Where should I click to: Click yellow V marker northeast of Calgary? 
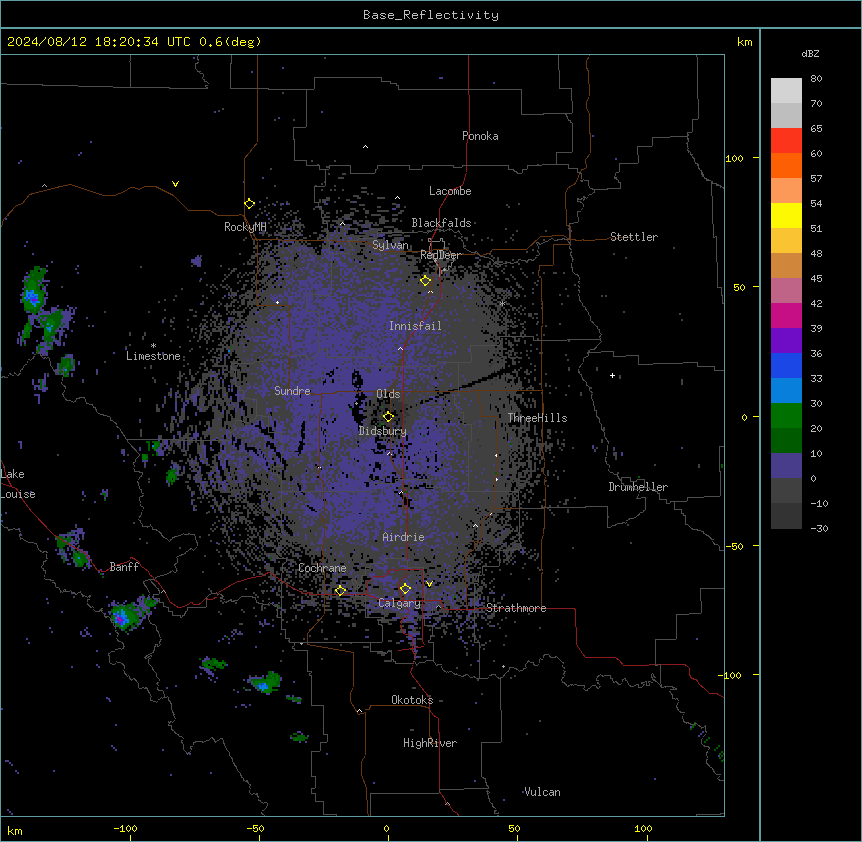click(429, 584)
